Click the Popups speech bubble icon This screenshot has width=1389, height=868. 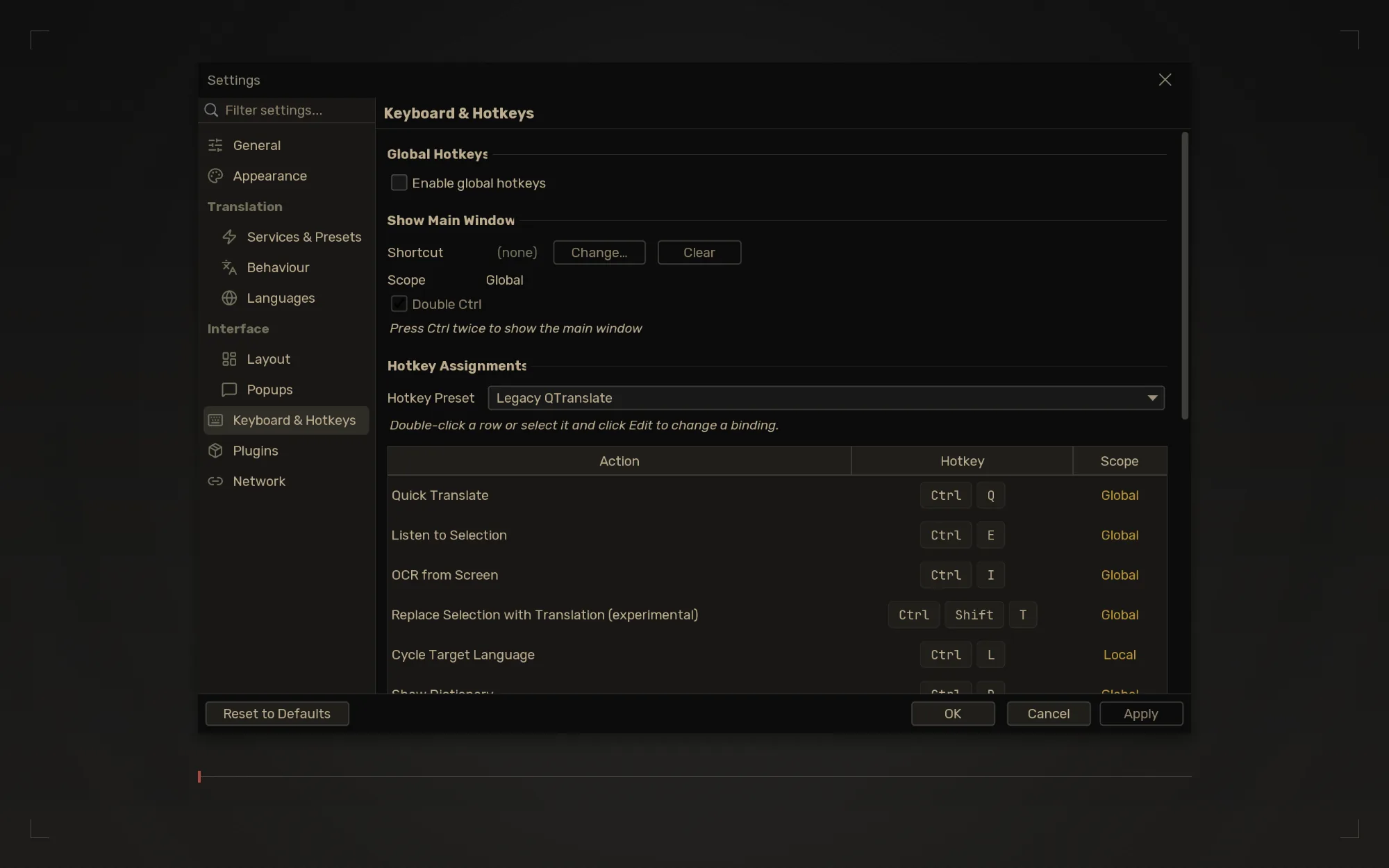click(229, 390)
